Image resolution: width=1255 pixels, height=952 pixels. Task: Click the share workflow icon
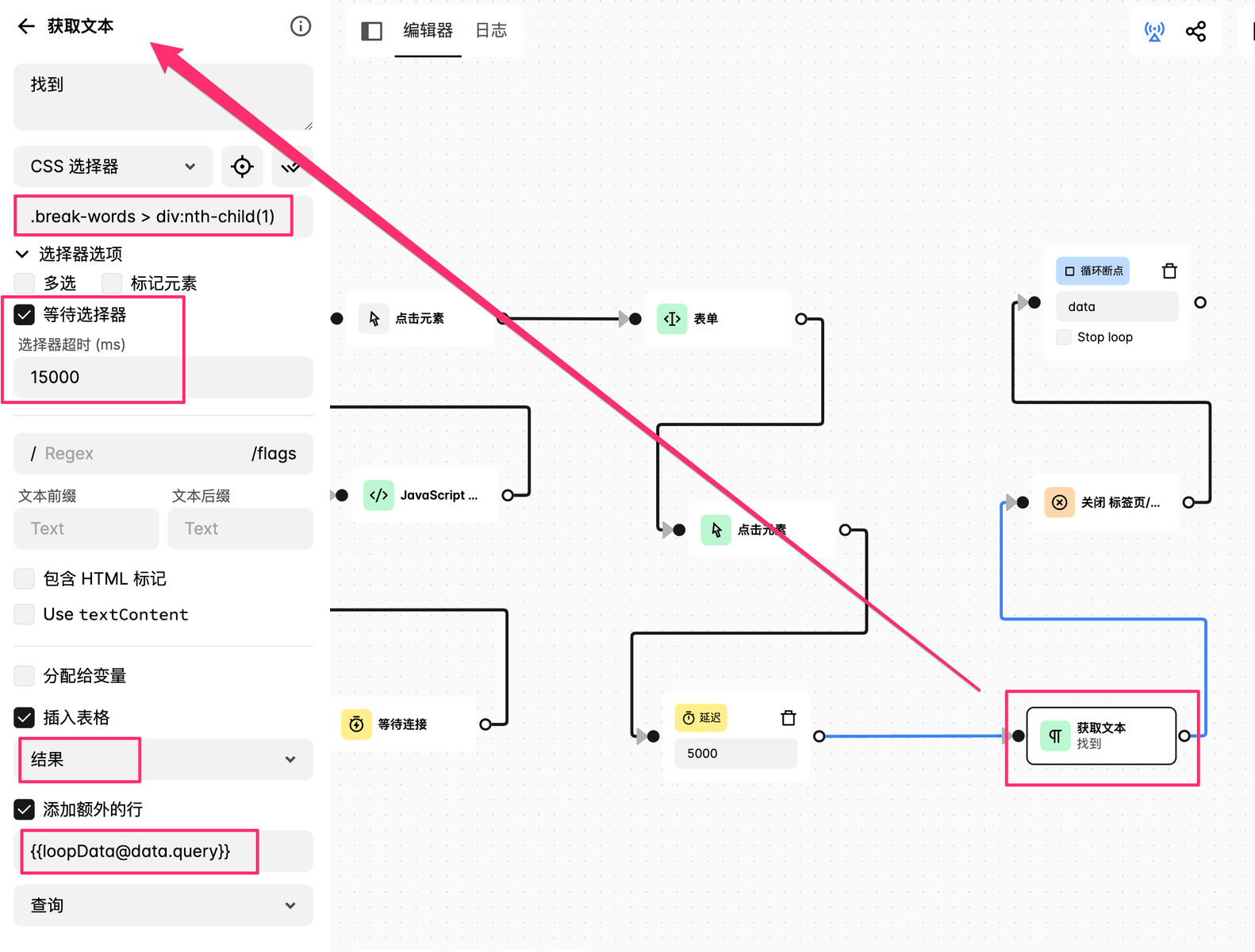[1196, 31]
